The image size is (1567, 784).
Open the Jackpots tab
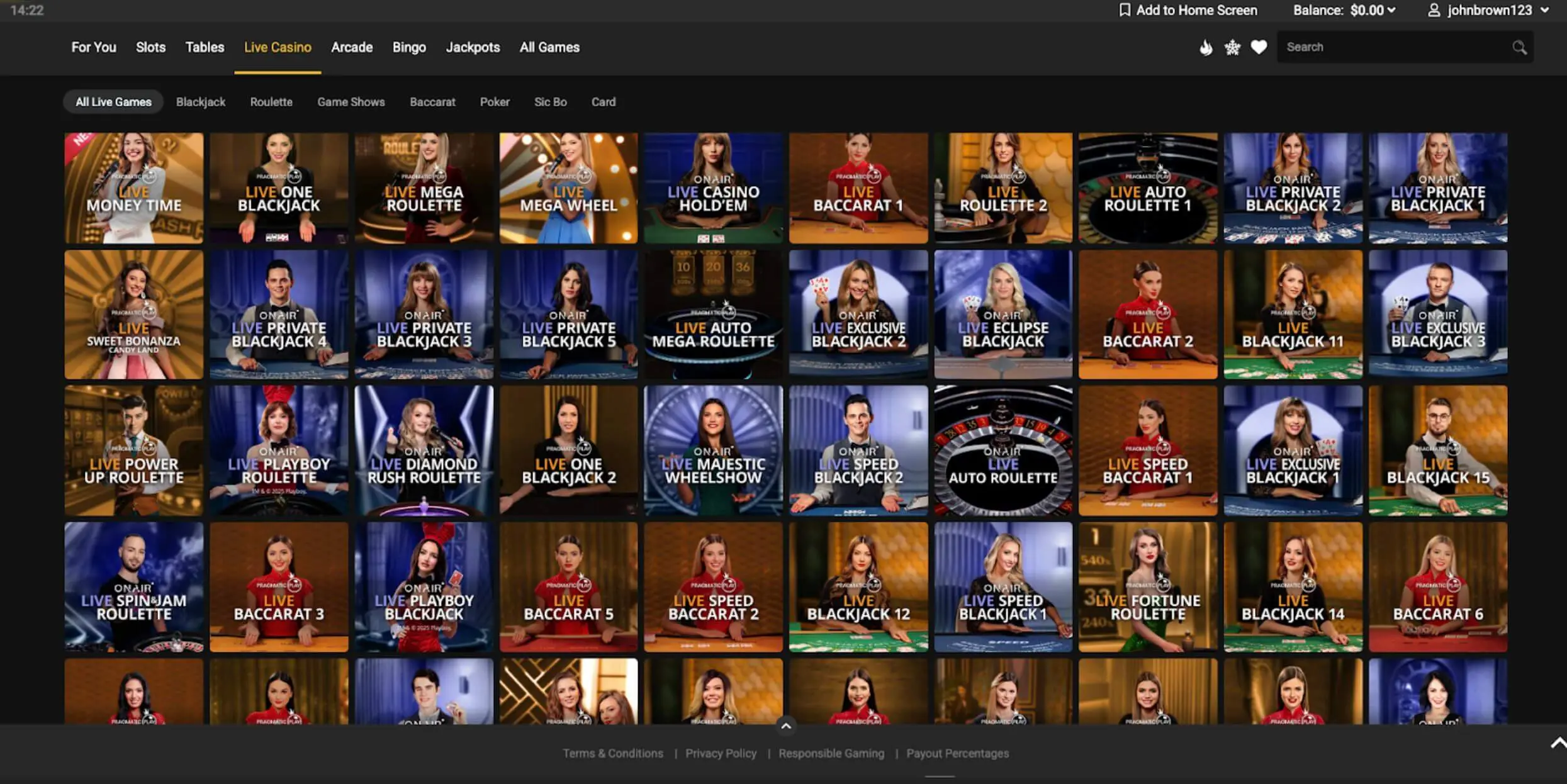click(473, 47)
